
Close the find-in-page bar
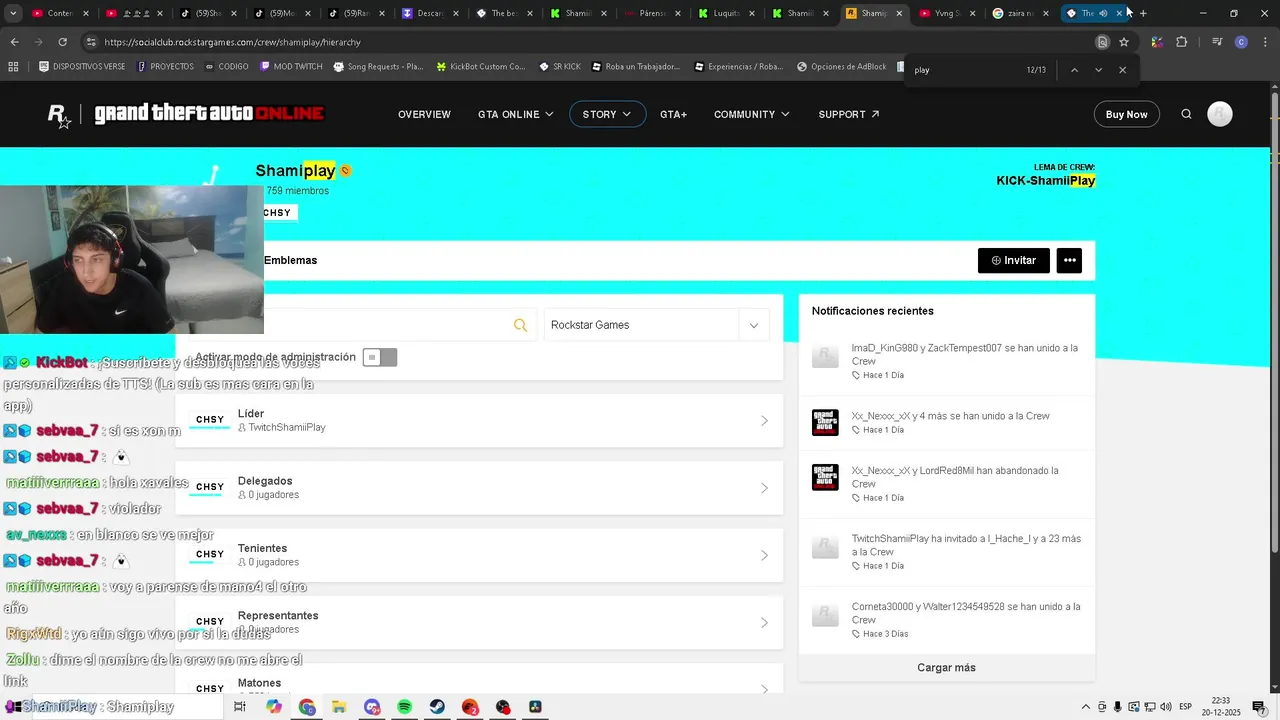[x=1122, y=70]
